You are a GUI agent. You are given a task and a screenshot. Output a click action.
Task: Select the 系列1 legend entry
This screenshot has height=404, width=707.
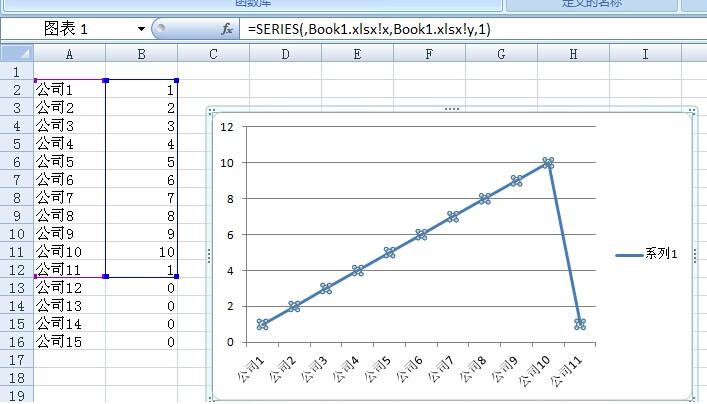pos(648,255)
